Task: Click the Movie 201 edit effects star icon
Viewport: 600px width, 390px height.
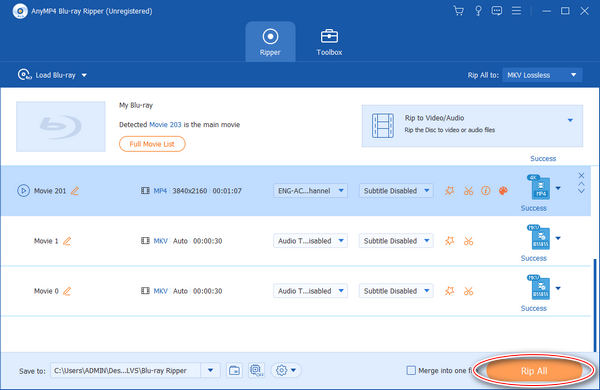Action: pyautogui.click(x=450, y=191)
